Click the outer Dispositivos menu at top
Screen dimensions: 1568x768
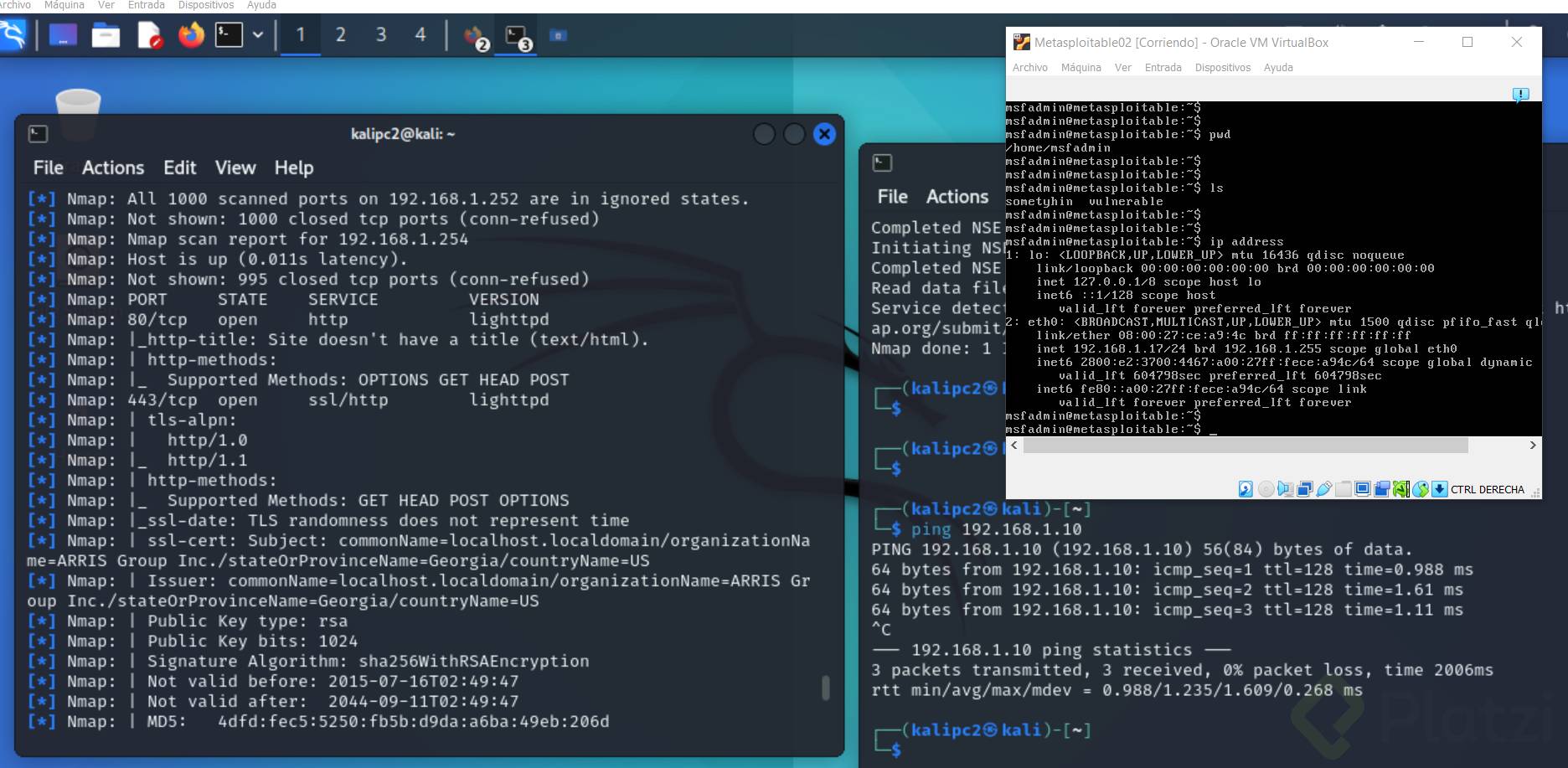(206, 5)
